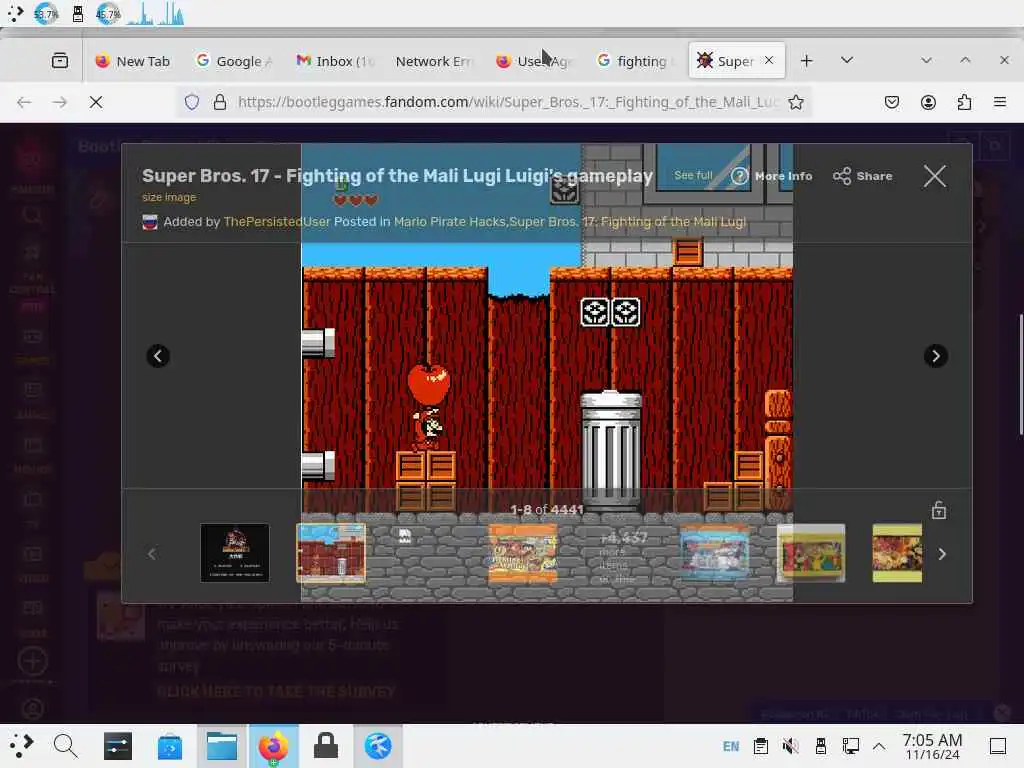
Task: Open the Firefox View tab list icon
Action: (59, 61)
